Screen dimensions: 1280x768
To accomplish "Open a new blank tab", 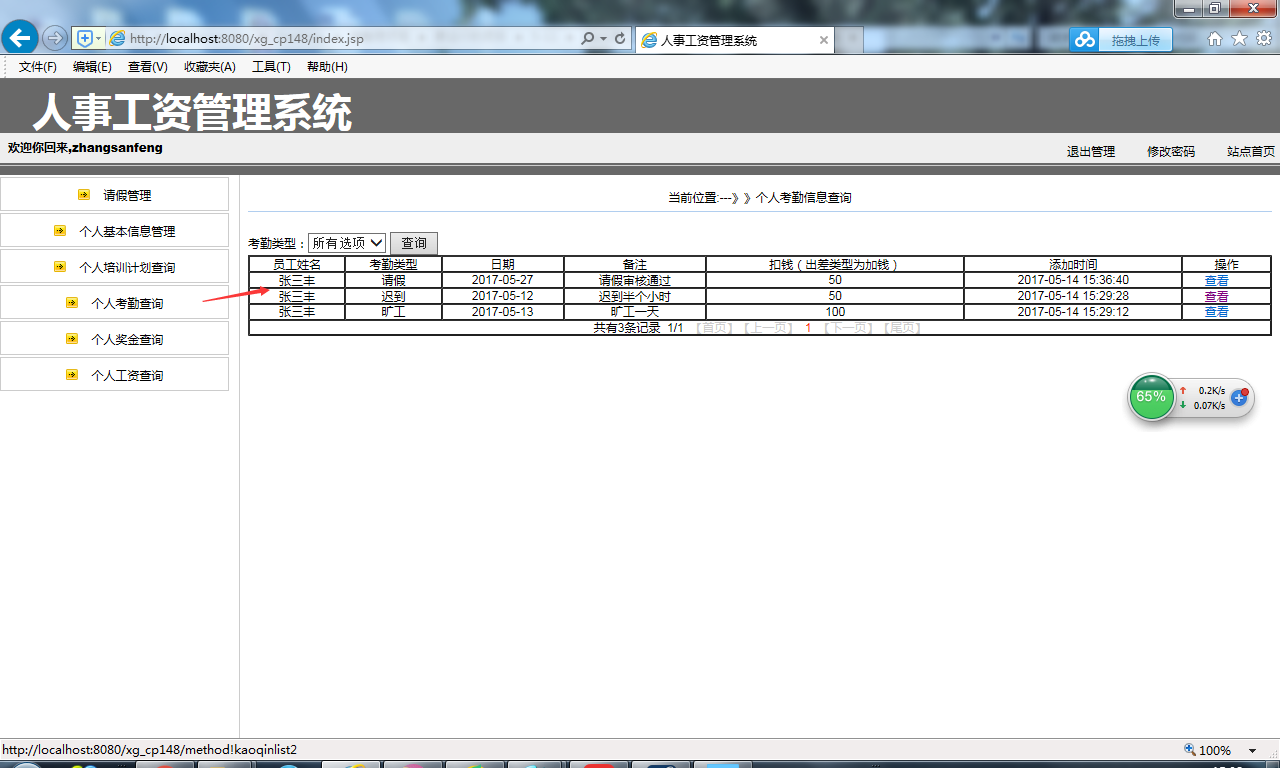I will 850,40.
